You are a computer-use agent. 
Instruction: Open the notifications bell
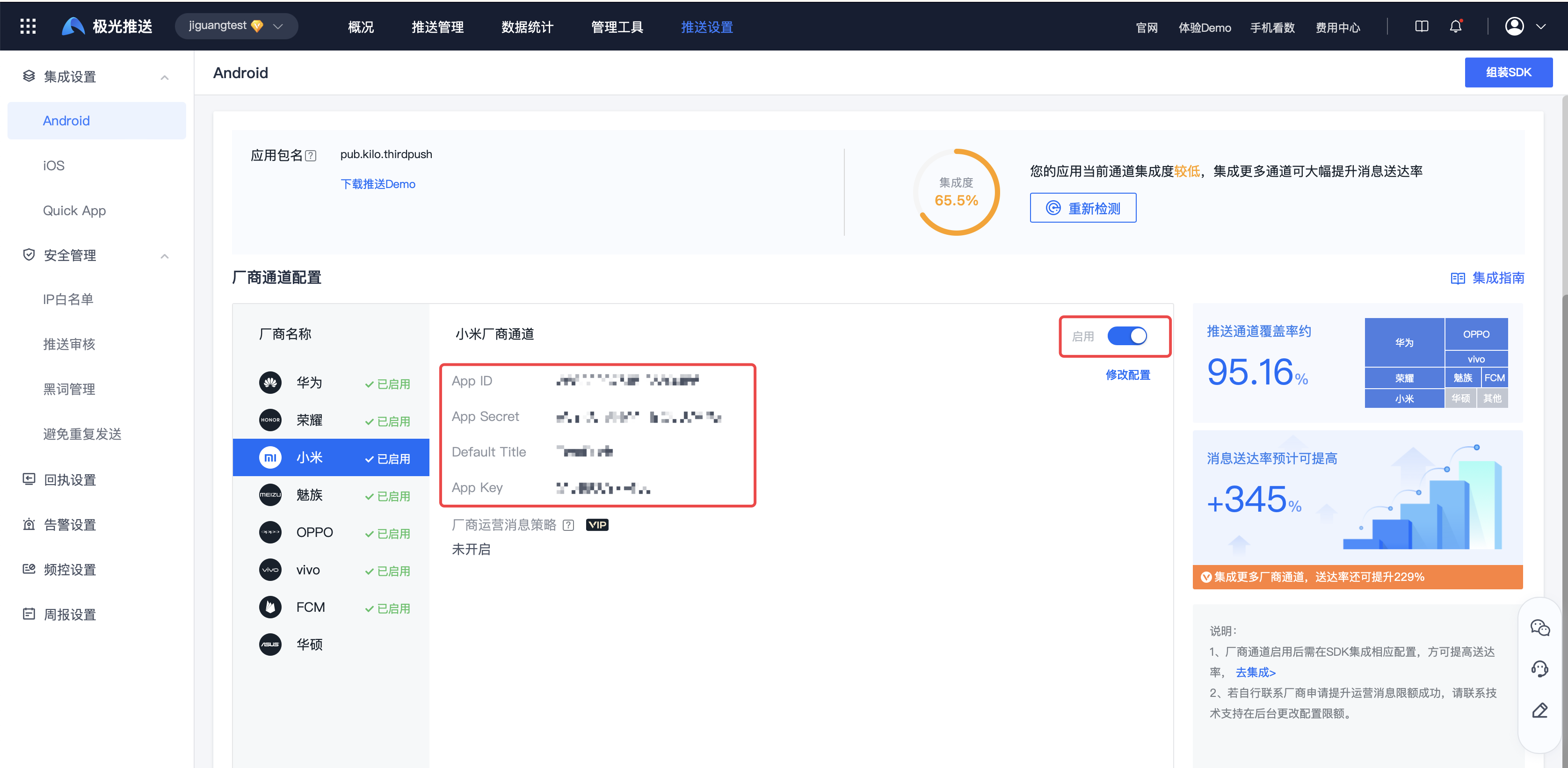tap(1455, 26)
